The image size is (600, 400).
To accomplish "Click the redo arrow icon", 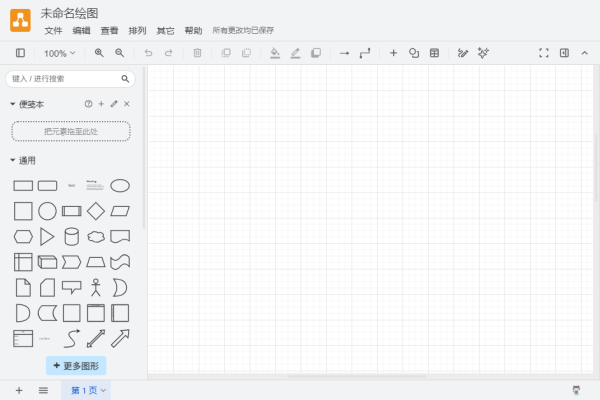I will click(x=168, y=53).
